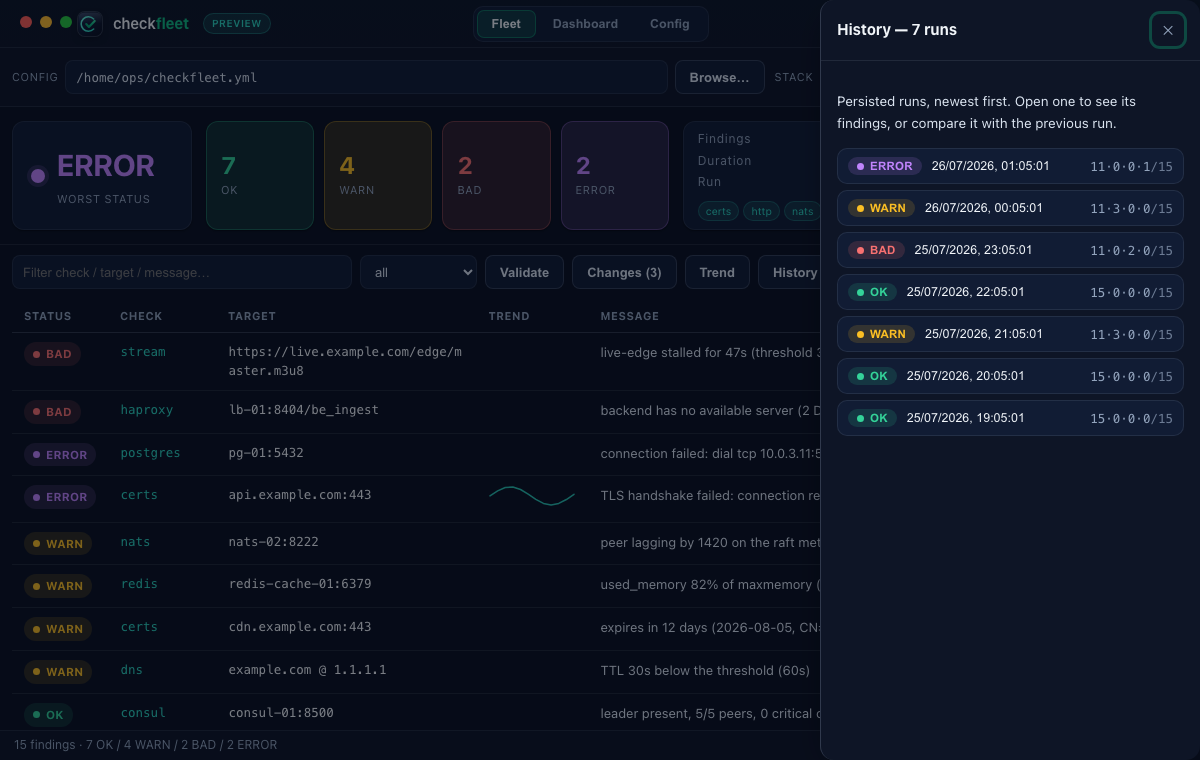This screenshot has height=760, width=1200.
Task: Switch to the Dashboard tab
Action: tap(585, 24)
